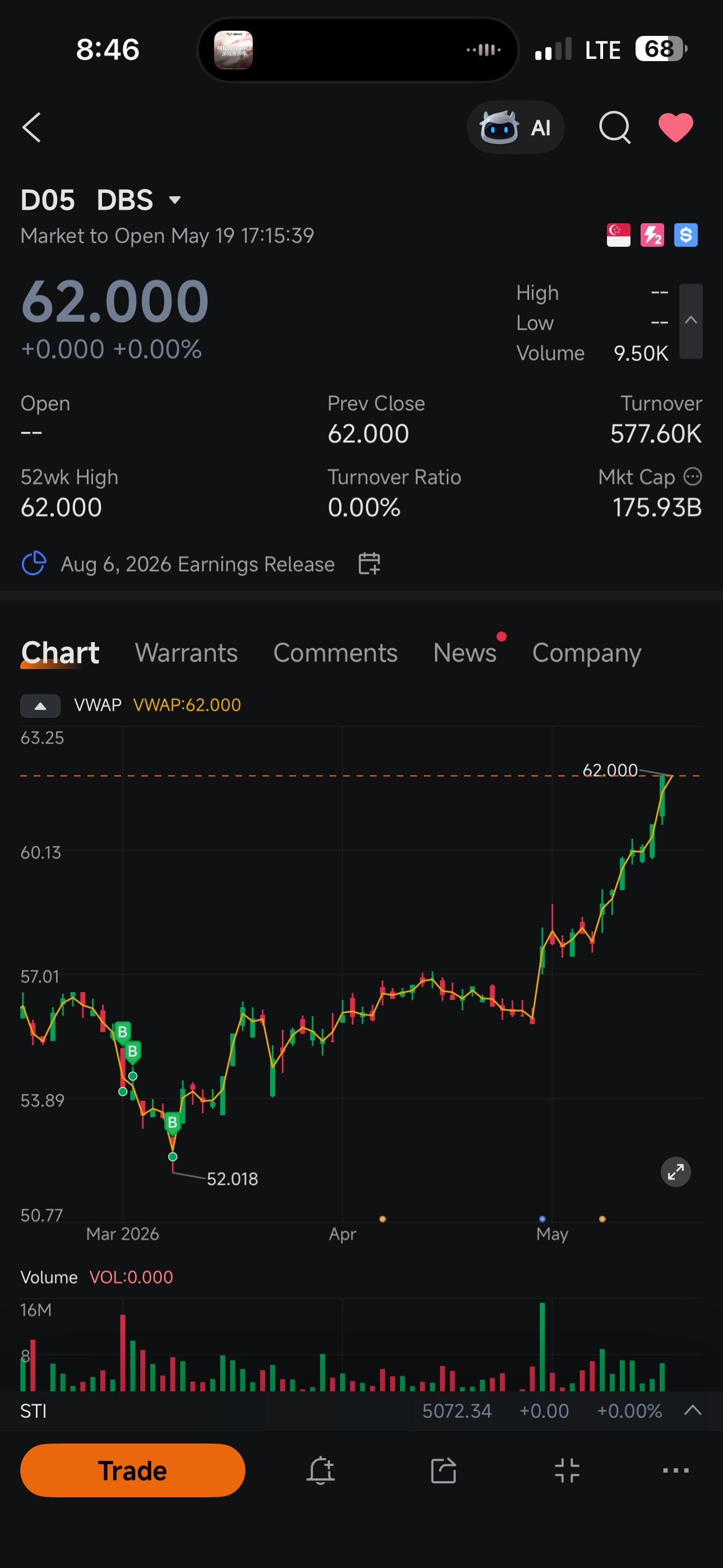This screenshot has width=723, height=1568.
Task: Add earnings release to calendar icon
Action: click(369, 564)
